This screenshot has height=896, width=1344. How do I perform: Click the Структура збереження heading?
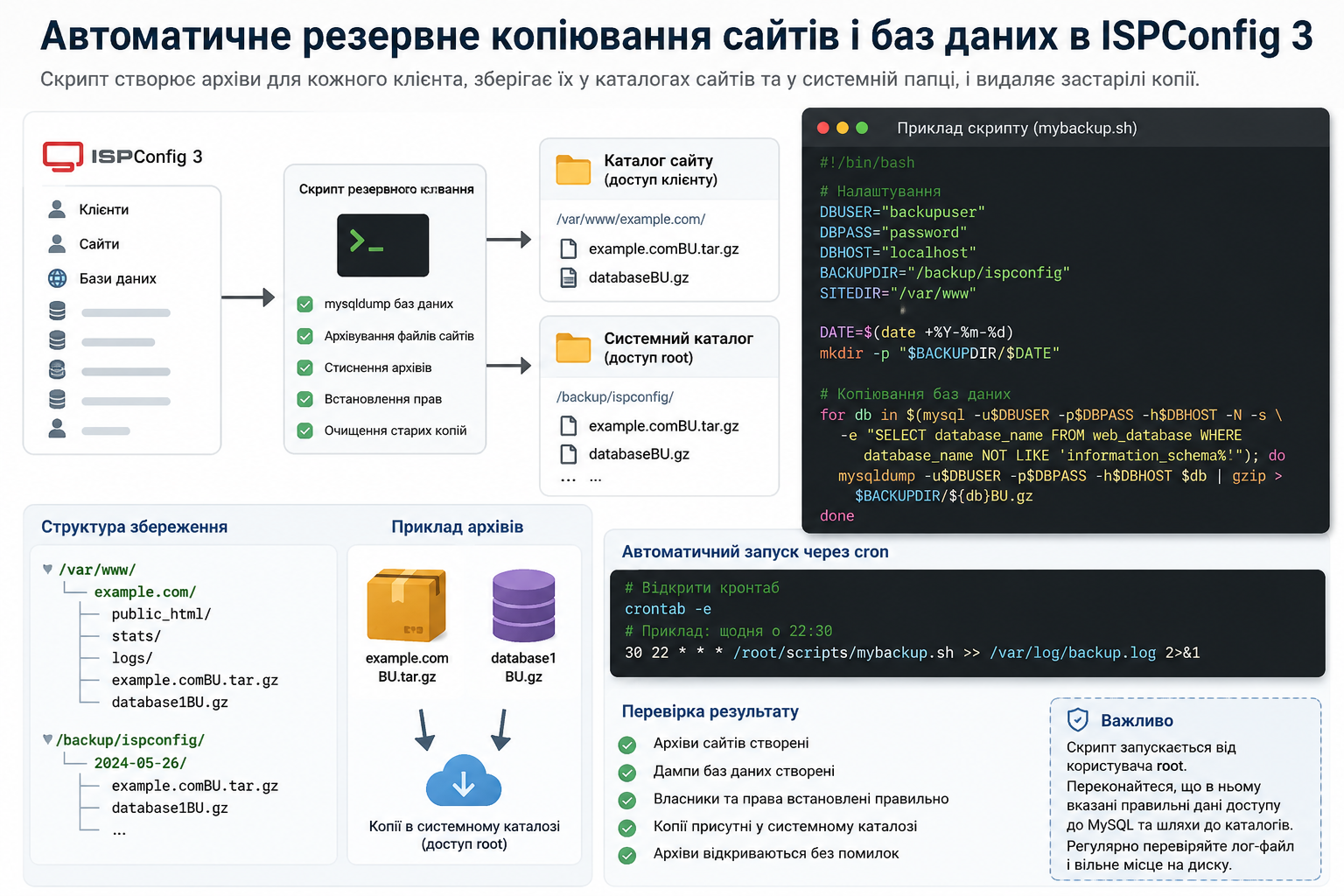click(x=135, y=527)
